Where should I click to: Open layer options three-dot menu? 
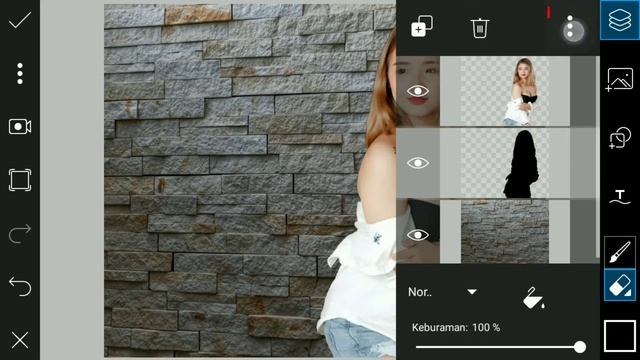[x=571, y=27]
